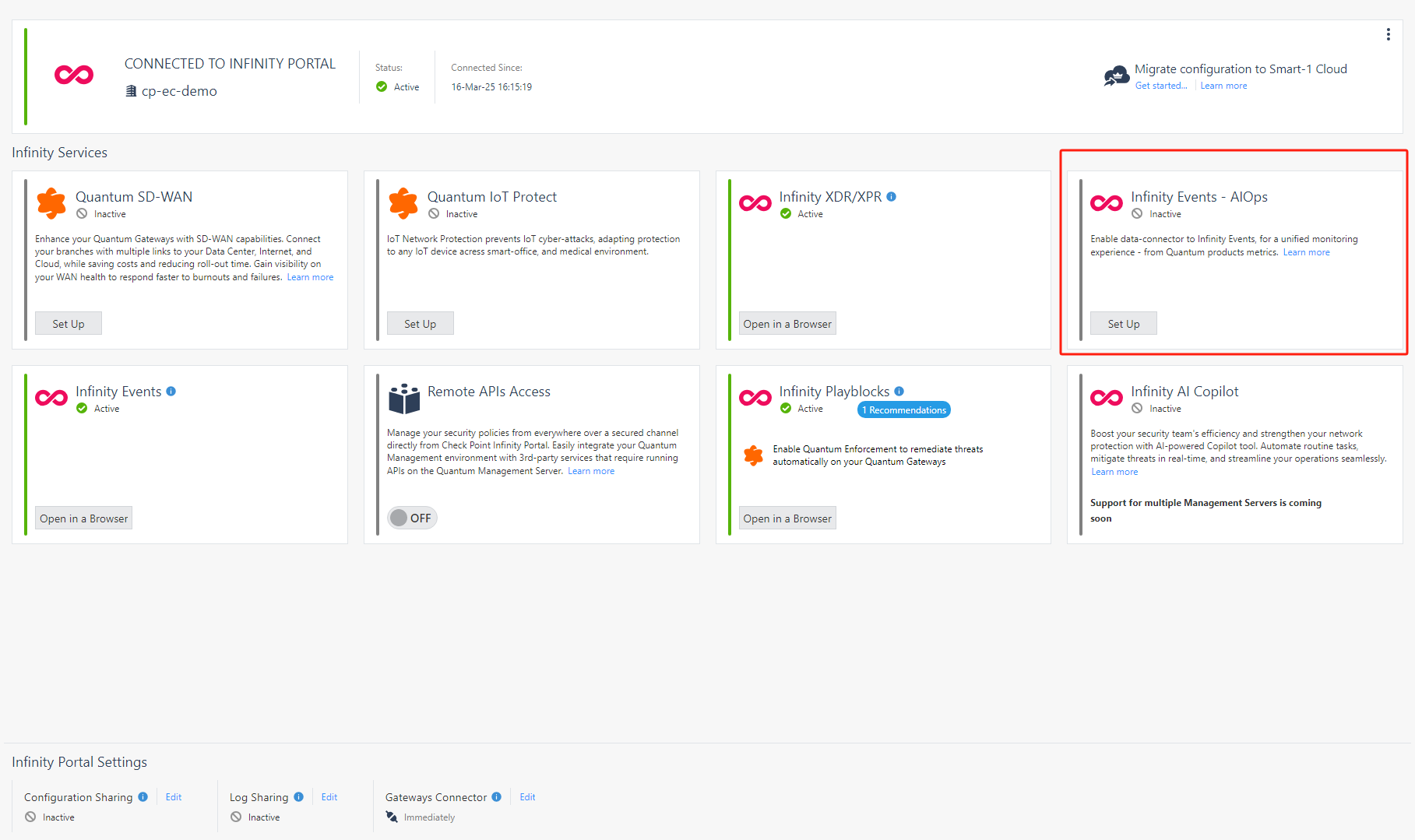Edit Configuration Sharing settings

[174, 796]
